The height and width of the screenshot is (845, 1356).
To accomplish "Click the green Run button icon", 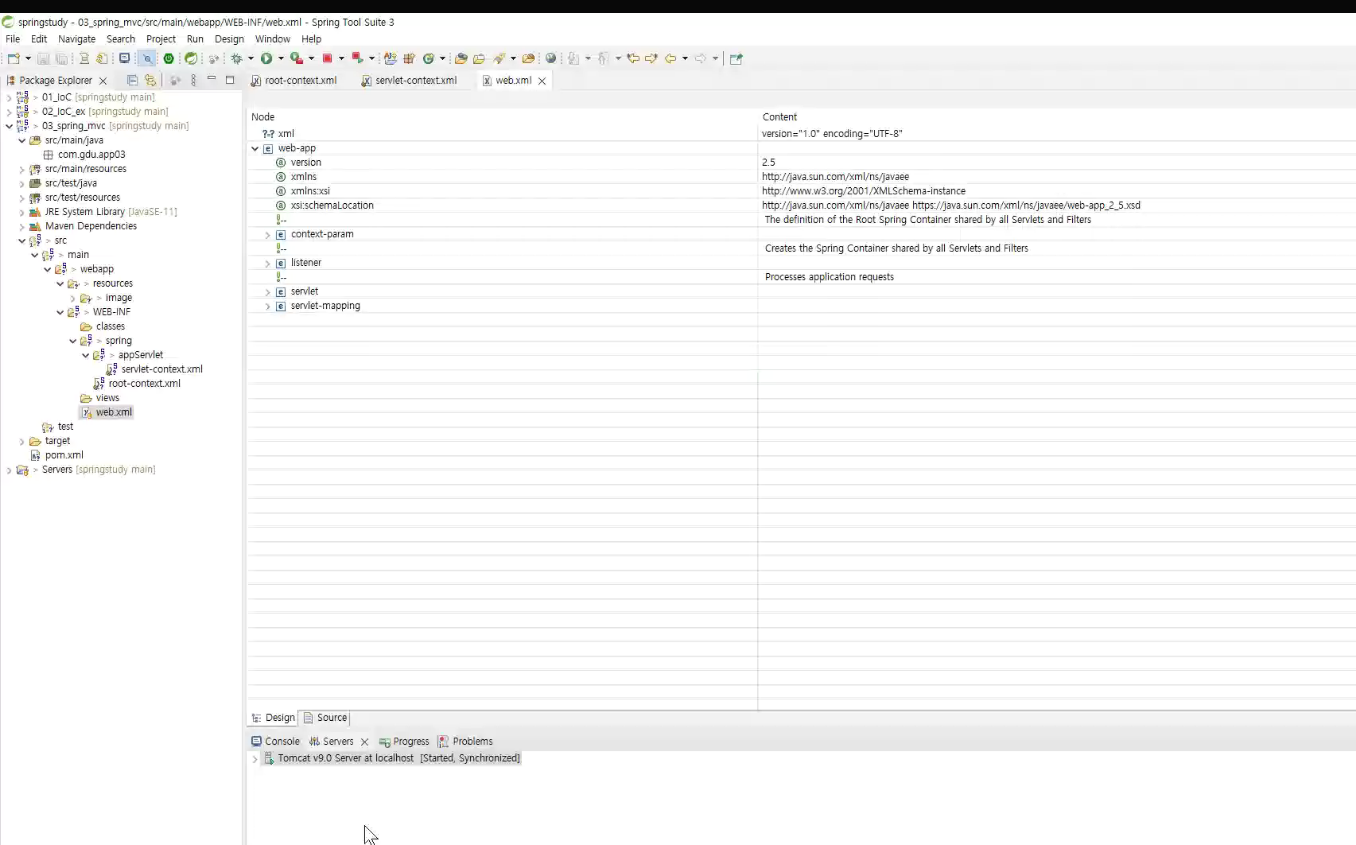I will (266, 59).
